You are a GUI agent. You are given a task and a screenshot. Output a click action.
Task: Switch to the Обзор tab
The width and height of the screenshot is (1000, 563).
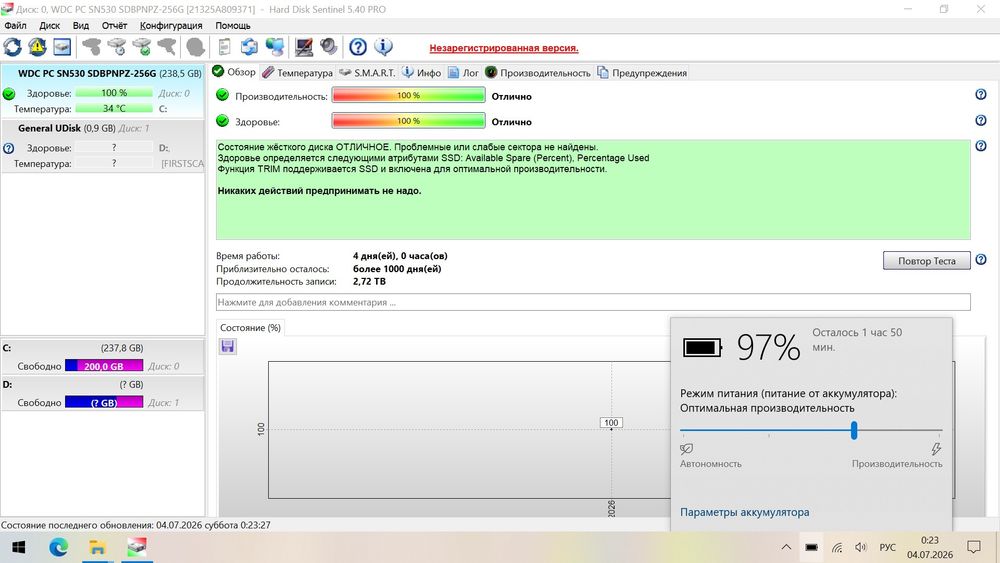pyautogui.click(x=234, y=72)
